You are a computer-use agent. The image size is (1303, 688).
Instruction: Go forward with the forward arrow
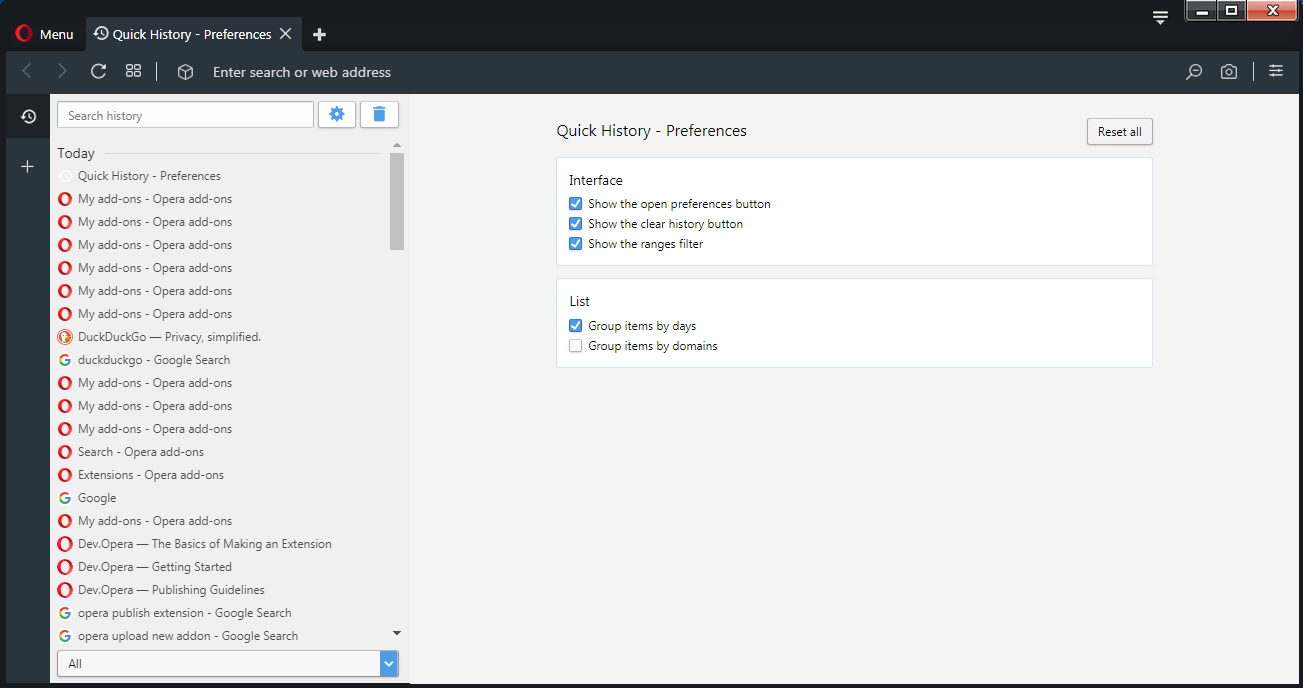(x=62, y=71)
